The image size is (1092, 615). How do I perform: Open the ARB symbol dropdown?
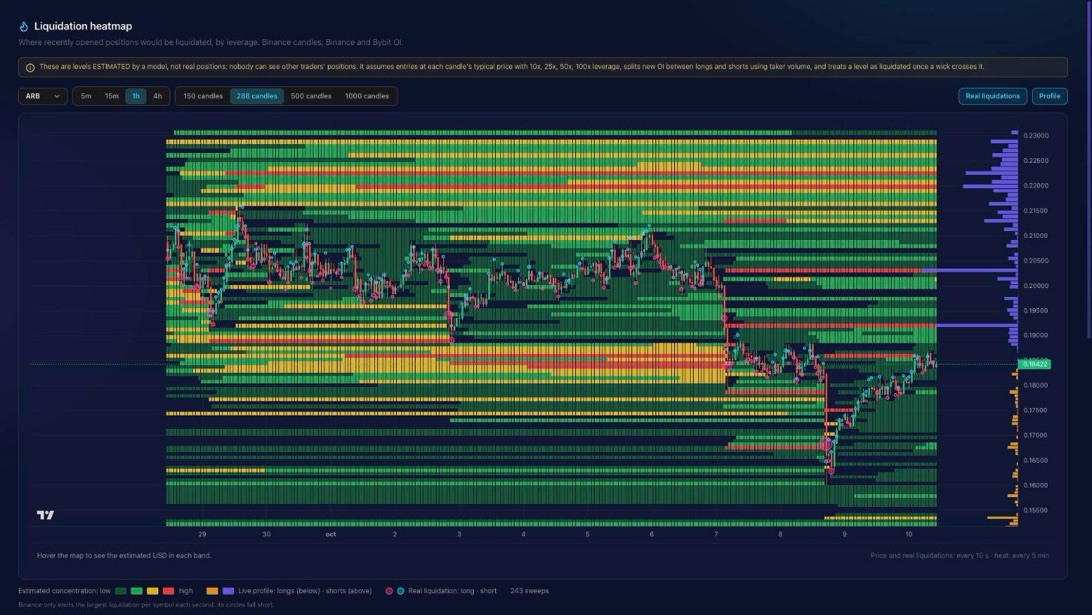click(x=42, y=96)
